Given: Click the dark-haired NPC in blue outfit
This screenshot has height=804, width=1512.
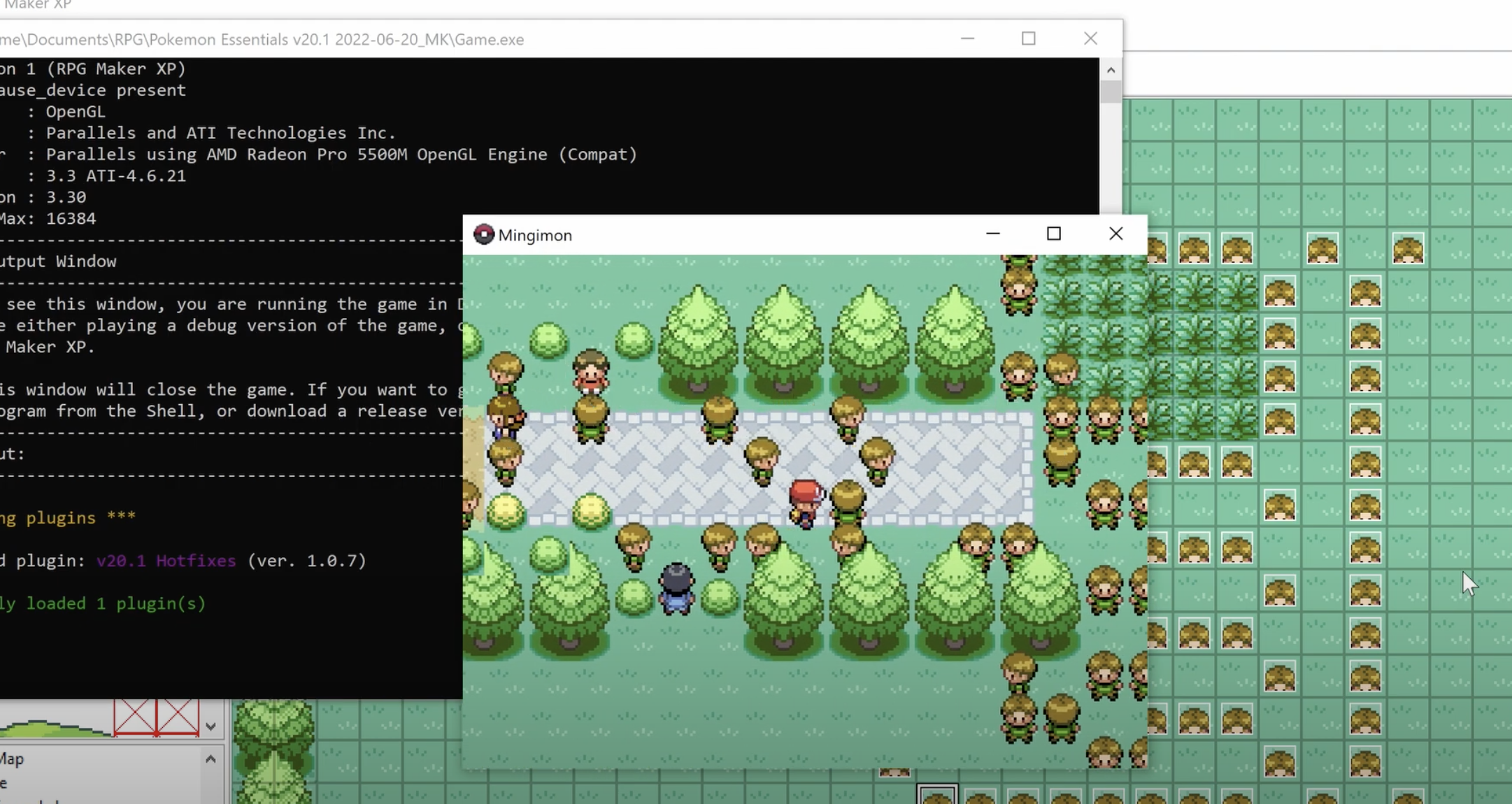Looking at the screenshot, I should [x=676, y=589].
